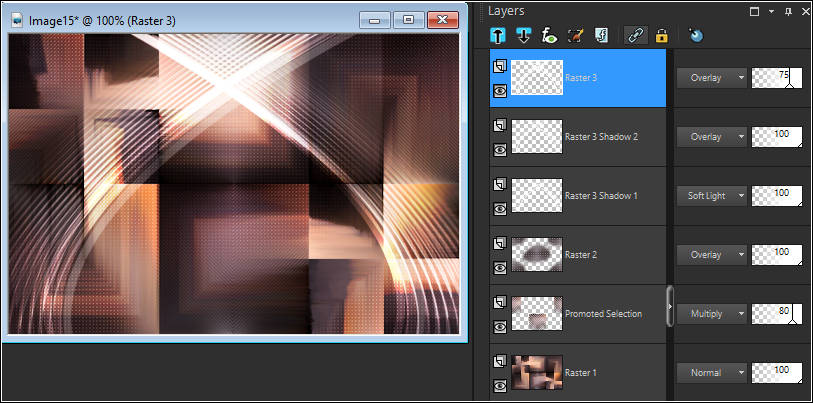
Task: Click the layer type icon on Promoted Selection
Action: [x=499, y=302]
